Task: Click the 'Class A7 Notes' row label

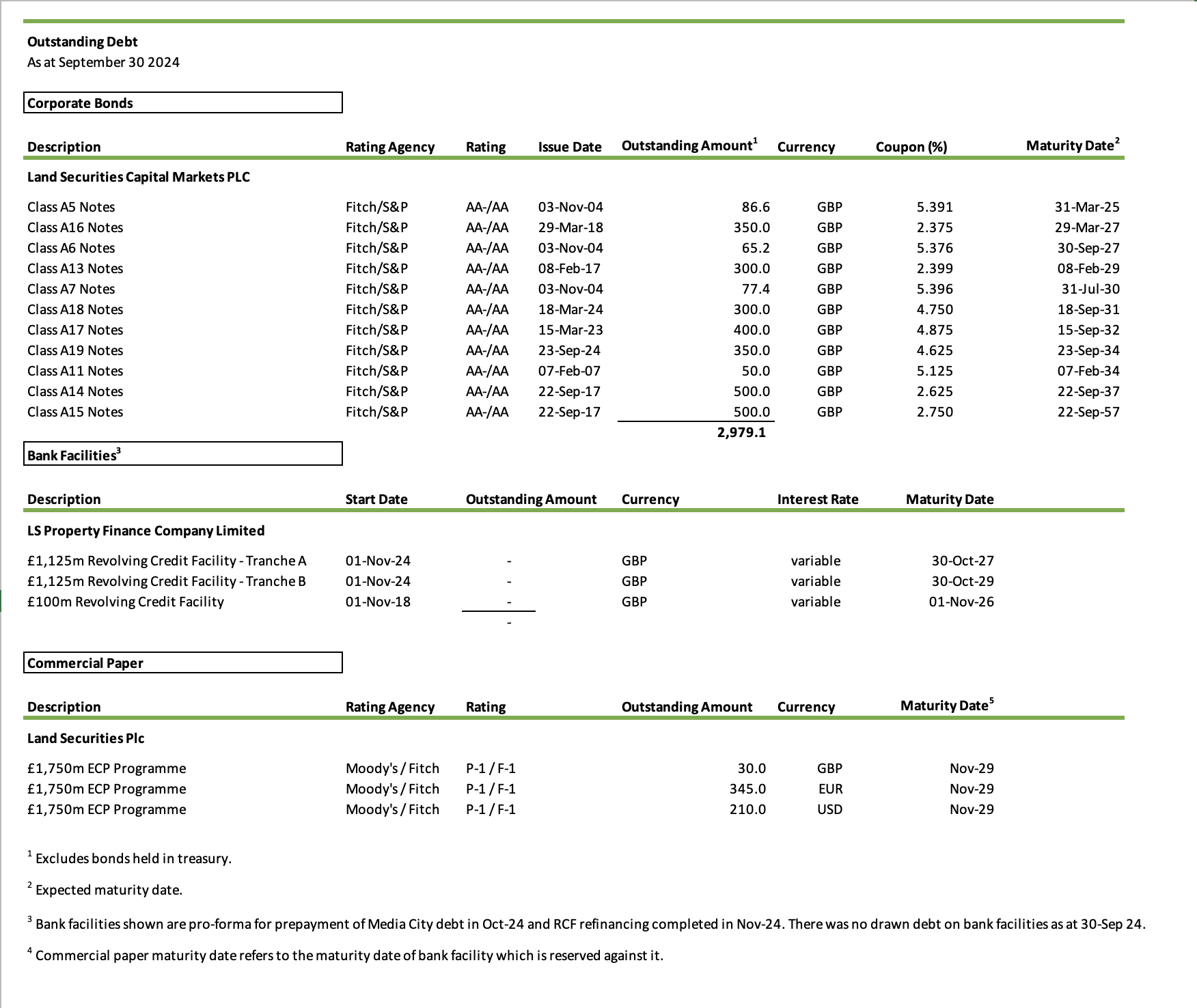Action: coord(71,289)
